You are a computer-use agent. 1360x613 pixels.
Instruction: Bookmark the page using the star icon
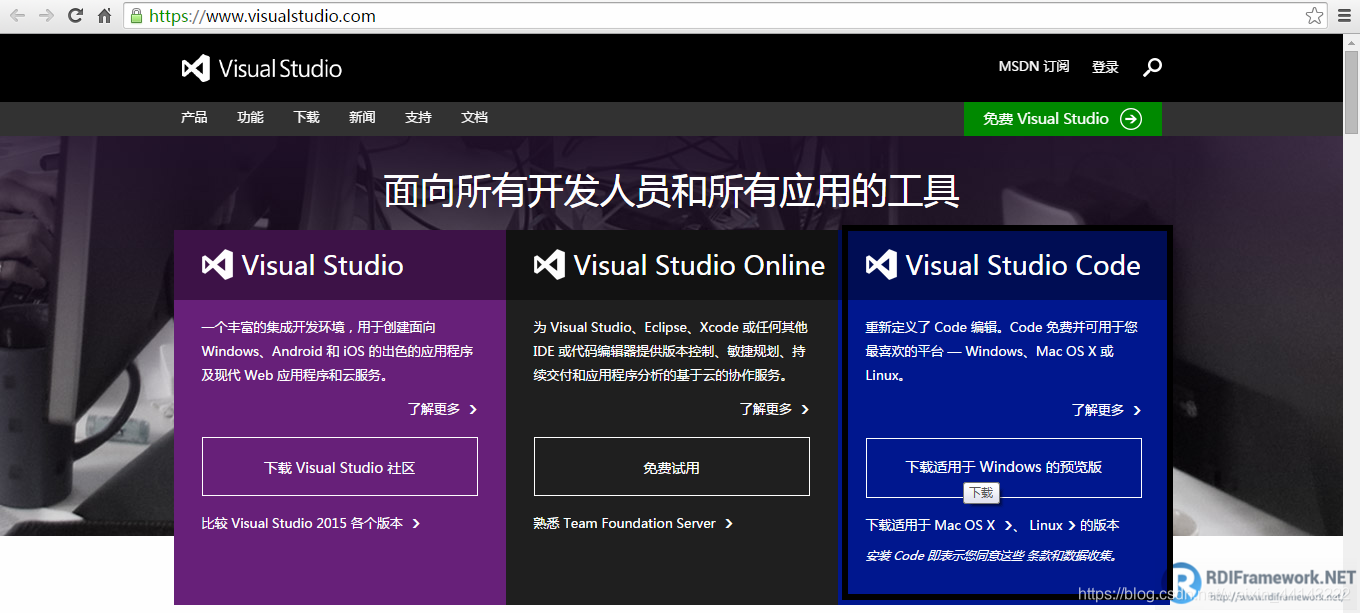[x=1315, y=15]
